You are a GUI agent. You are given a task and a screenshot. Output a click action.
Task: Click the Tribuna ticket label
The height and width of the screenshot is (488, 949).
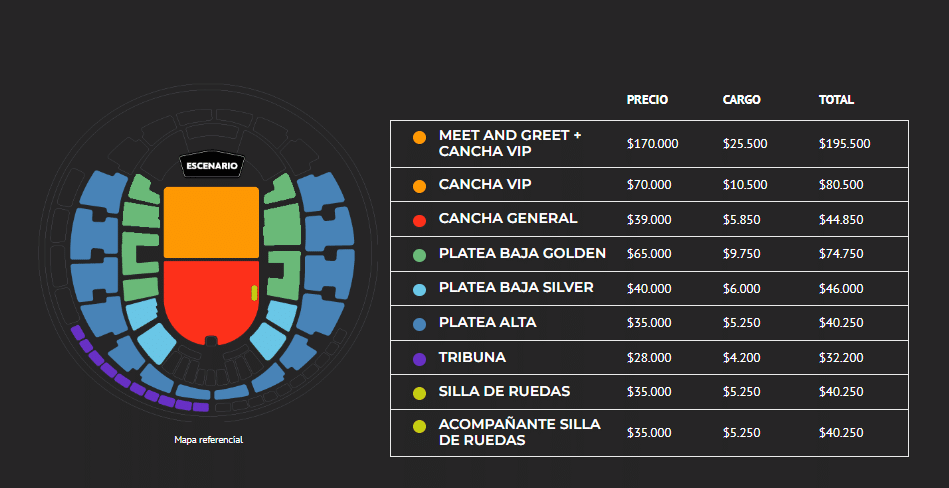(x=472, y=357)
